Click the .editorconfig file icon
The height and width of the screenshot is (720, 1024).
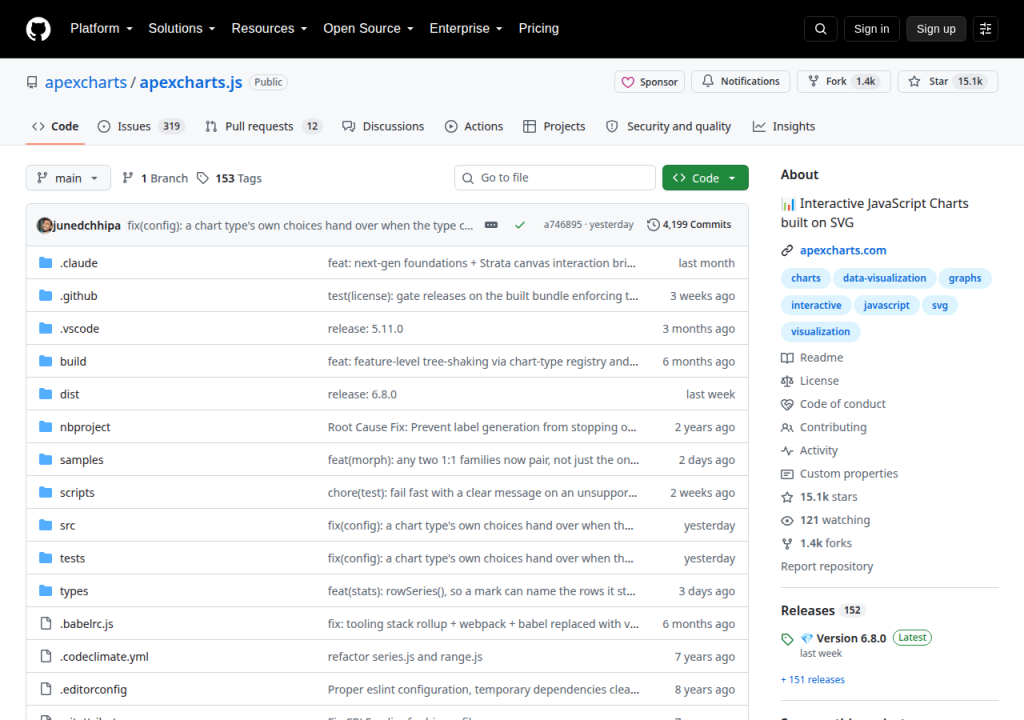click(x=46, y=689)
